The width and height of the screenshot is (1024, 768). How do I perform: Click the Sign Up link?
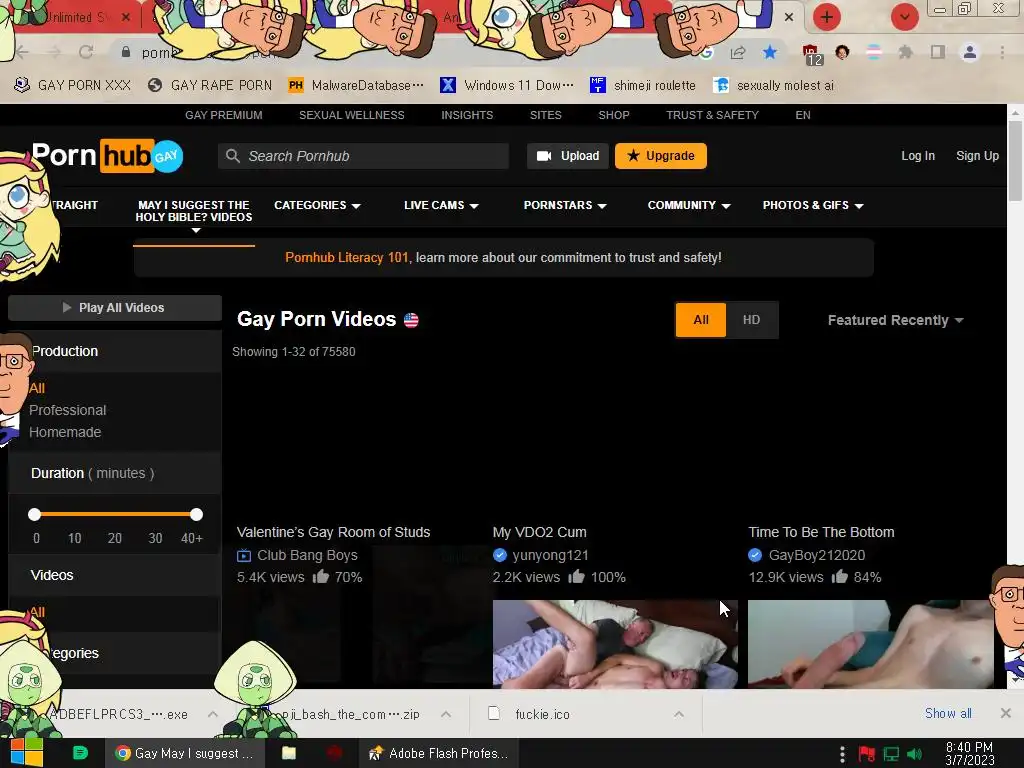pos(977,156)
